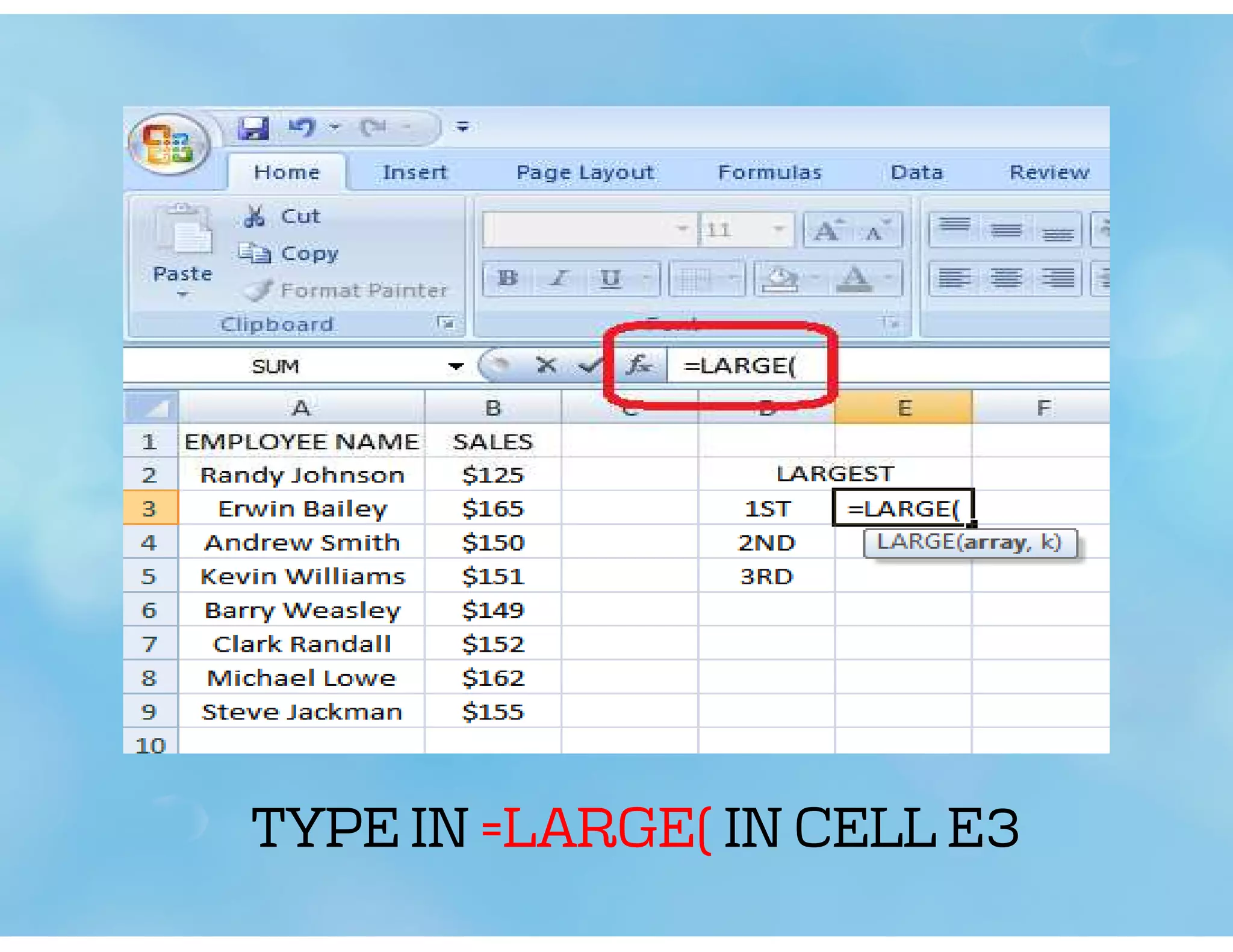
Task: Select cell B3 containing $165
Action: (492, 509)
